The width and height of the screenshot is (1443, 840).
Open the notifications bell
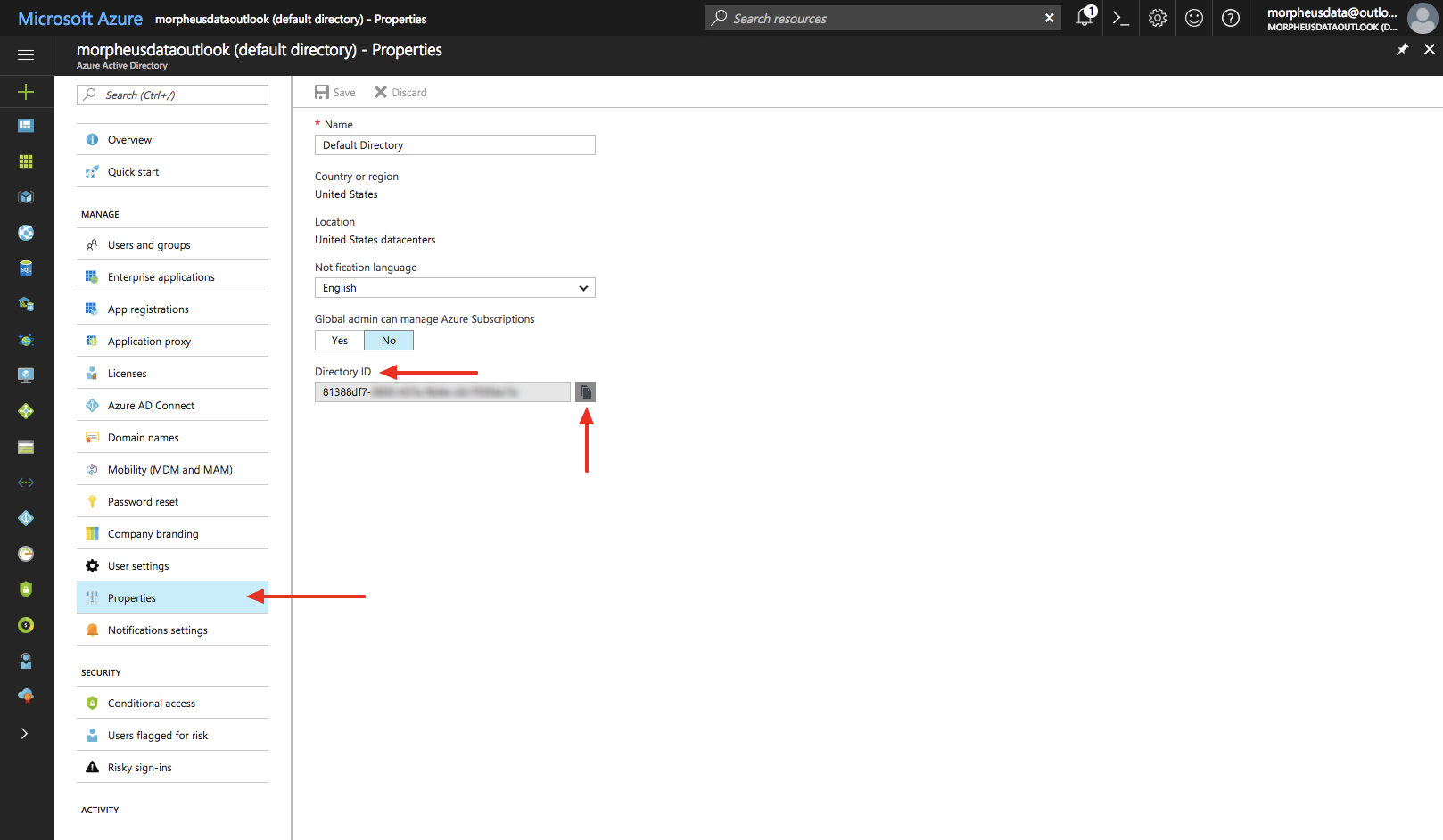click(x=1084, y=17)
